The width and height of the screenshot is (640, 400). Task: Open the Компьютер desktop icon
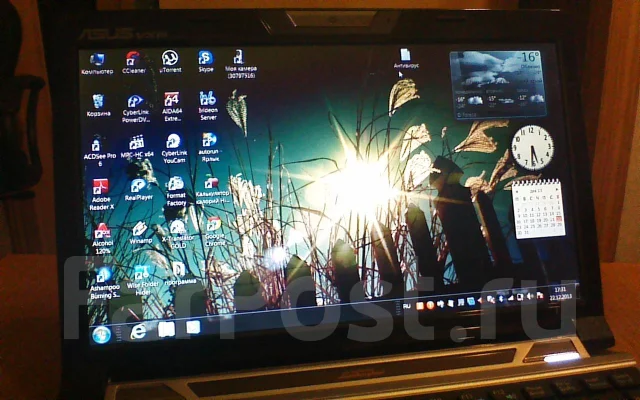pyautogui.click(x=97, y=63)
